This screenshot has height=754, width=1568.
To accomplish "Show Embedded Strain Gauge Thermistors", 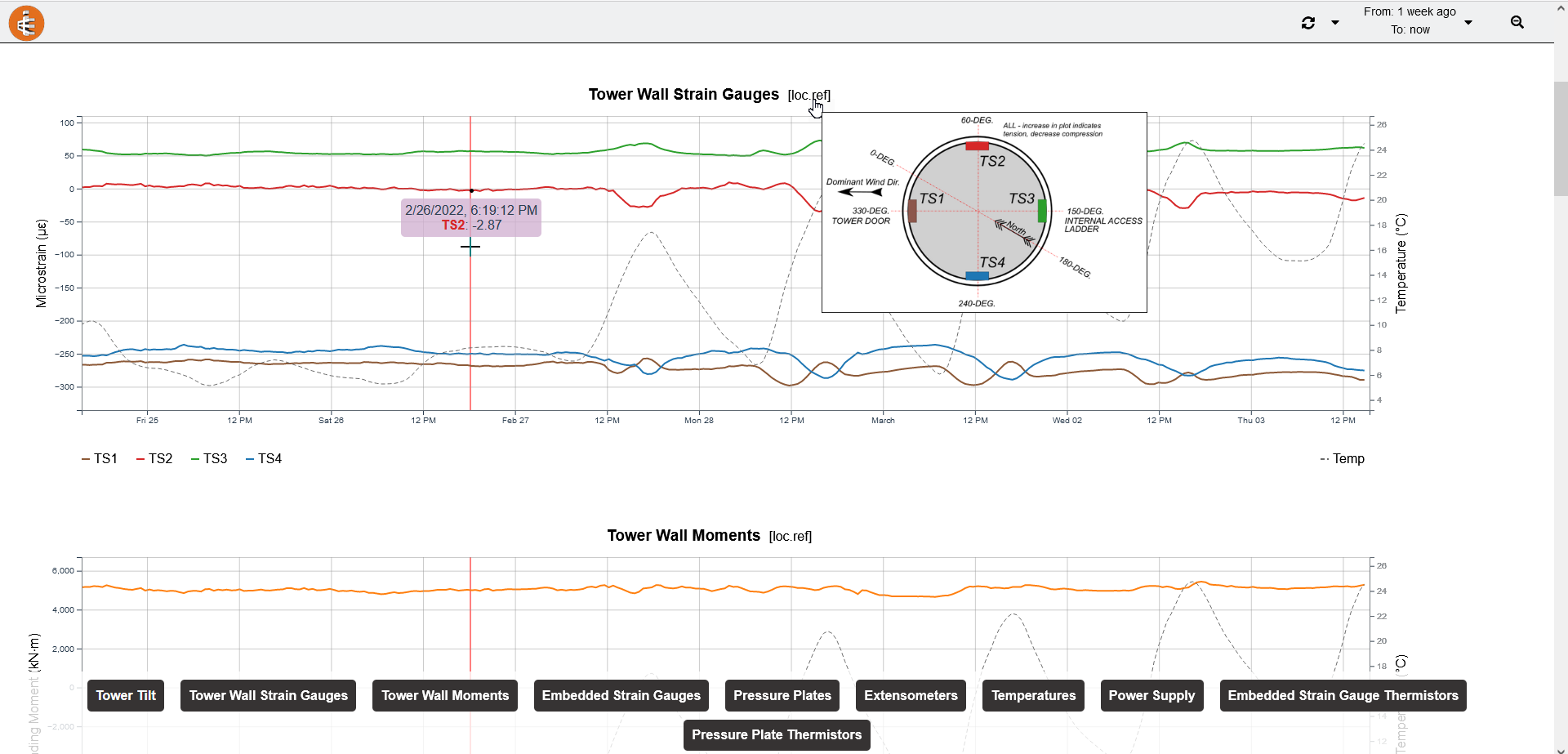I will [x=1343, y=695].
